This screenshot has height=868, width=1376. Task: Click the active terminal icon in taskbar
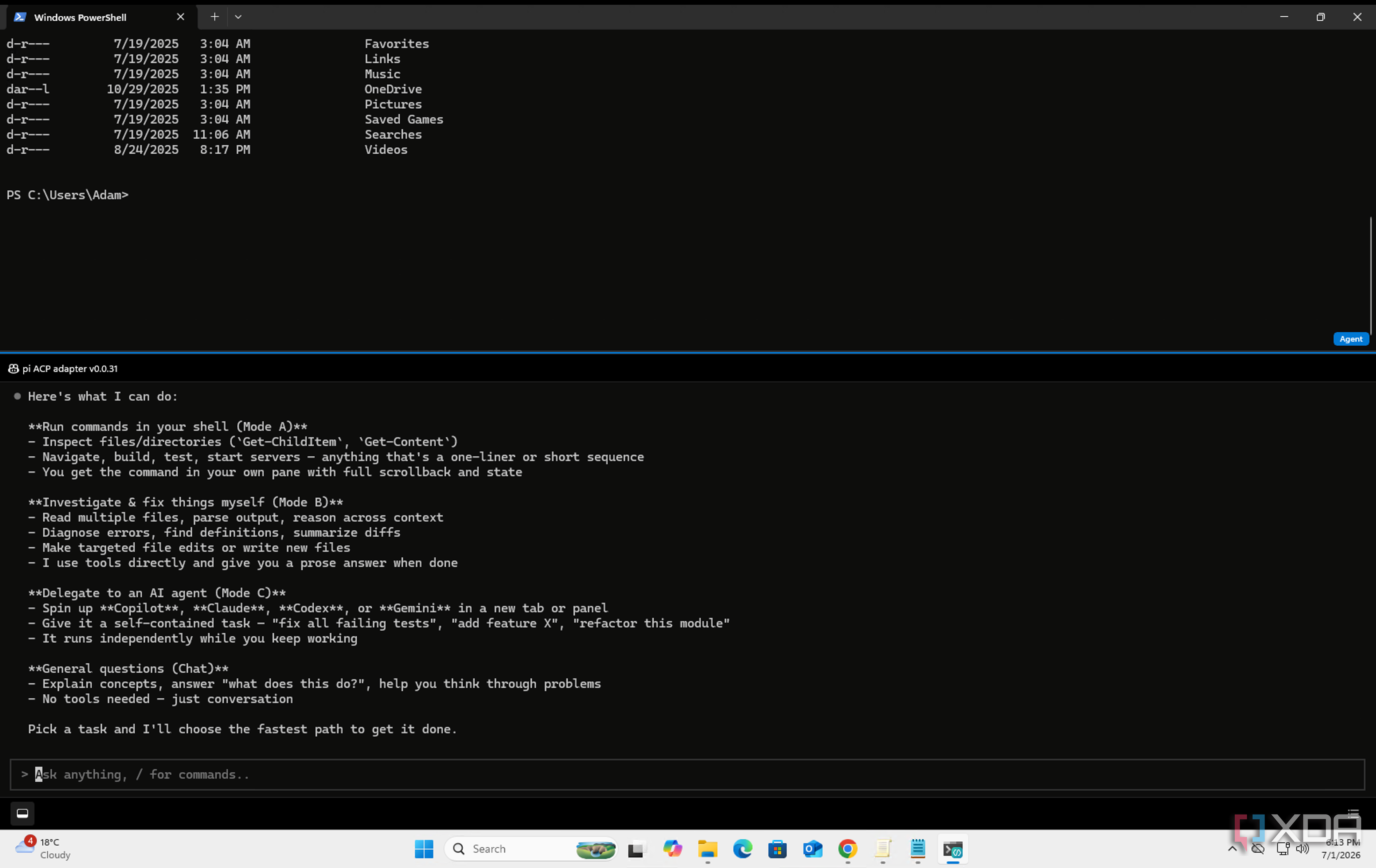(953, 849)
